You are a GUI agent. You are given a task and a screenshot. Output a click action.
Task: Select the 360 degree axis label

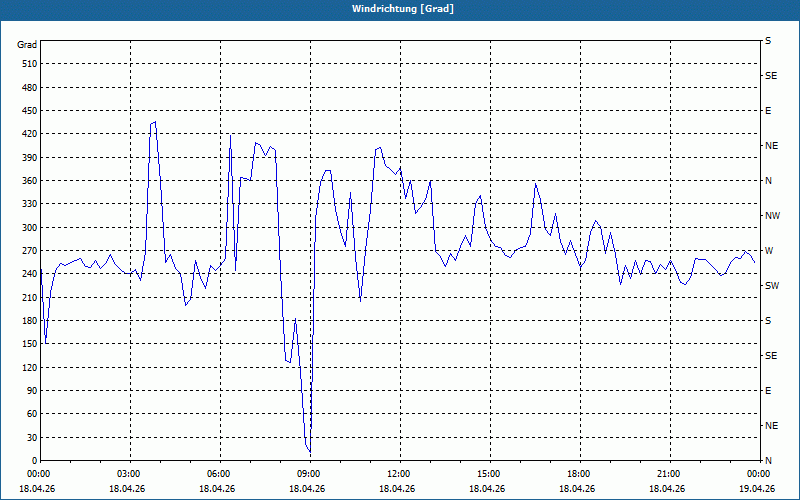click(30, 181)
